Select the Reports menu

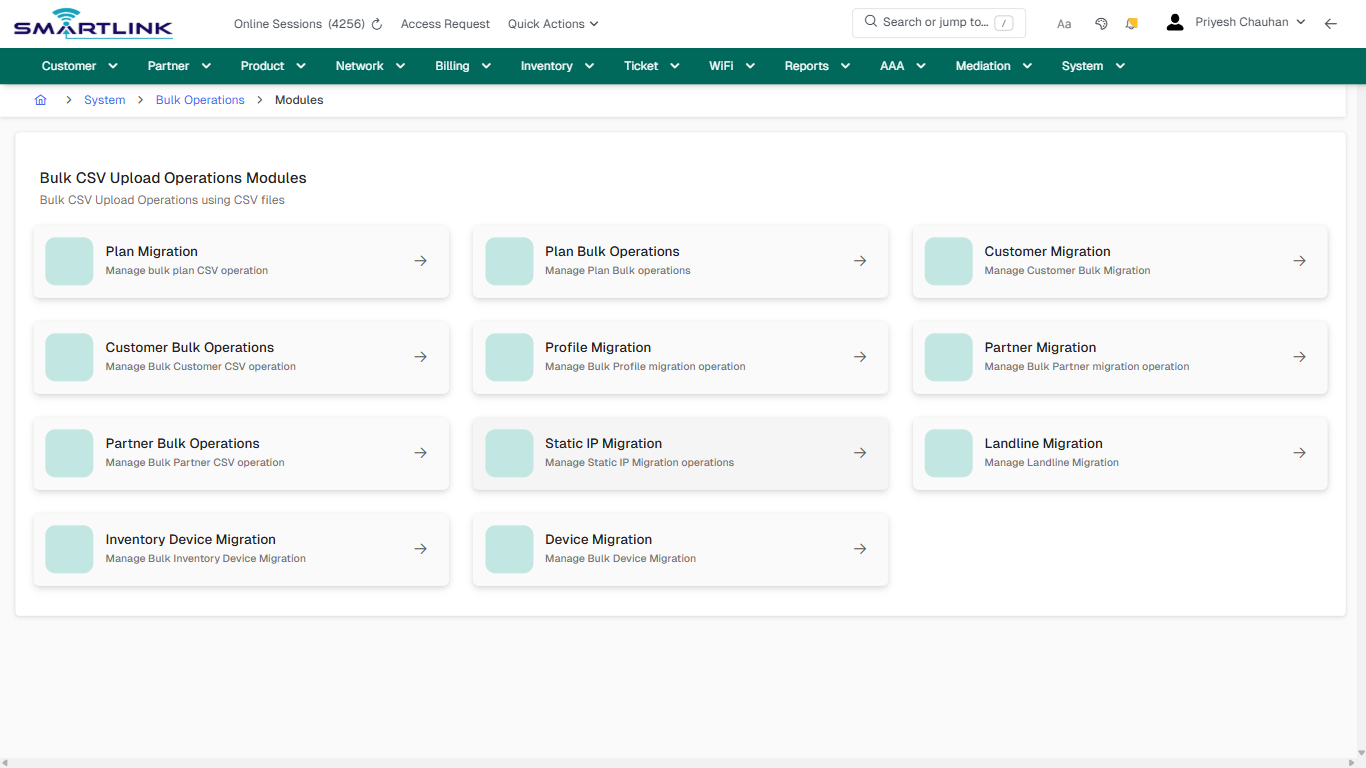coord(816,65)
